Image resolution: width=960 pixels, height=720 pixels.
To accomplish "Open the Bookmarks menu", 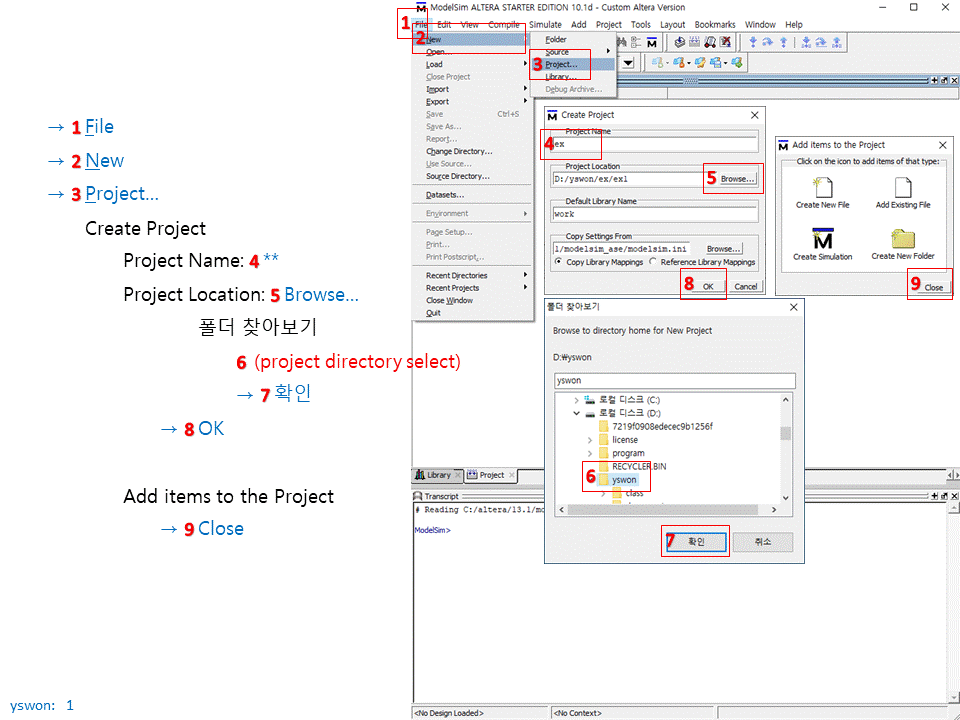I will coord(714,24).
